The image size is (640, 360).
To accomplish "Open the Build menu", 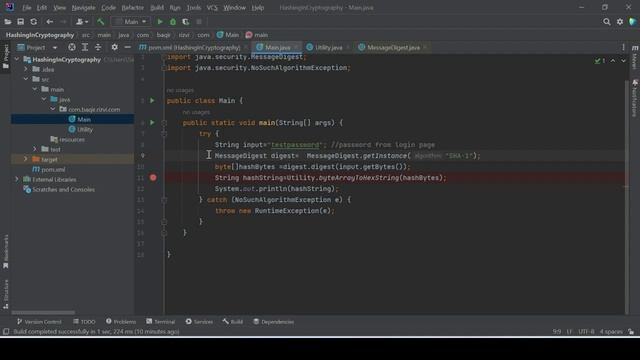I will tap(157, 8).
